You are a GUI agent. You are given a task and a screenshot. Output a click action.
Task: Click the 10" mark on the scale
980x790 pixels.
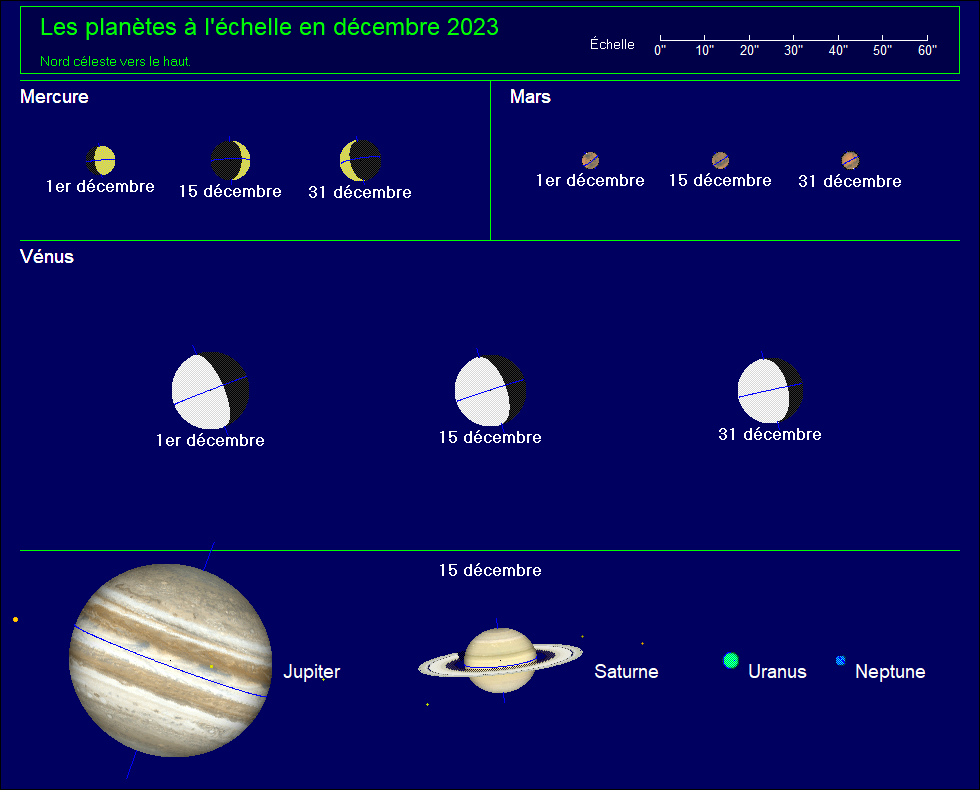click(x=704, y=50)
